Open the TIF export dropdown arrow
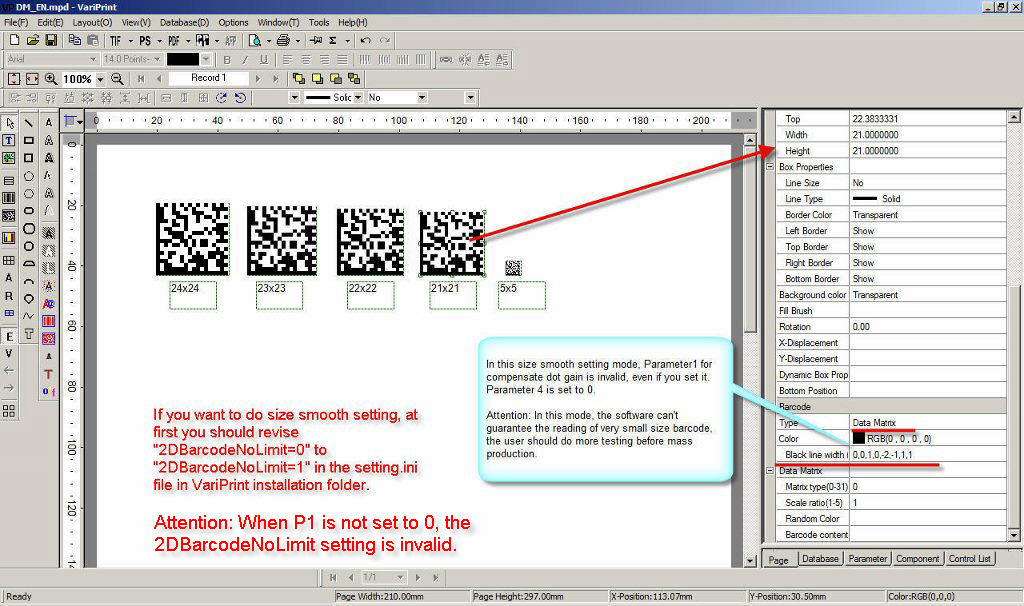 [130, 40]
